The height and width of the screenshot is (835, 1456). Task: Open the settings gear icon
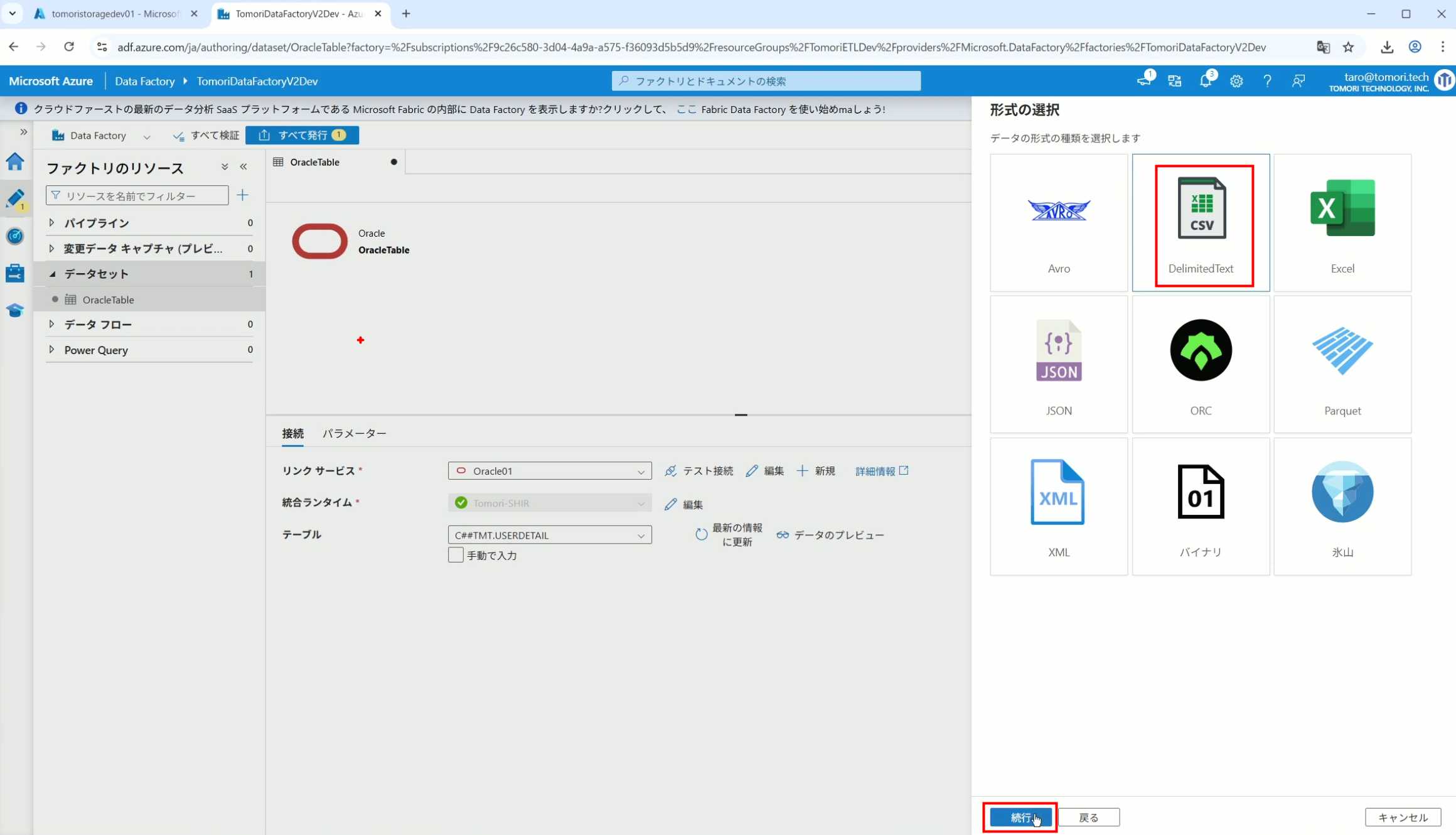(1236, 81)
